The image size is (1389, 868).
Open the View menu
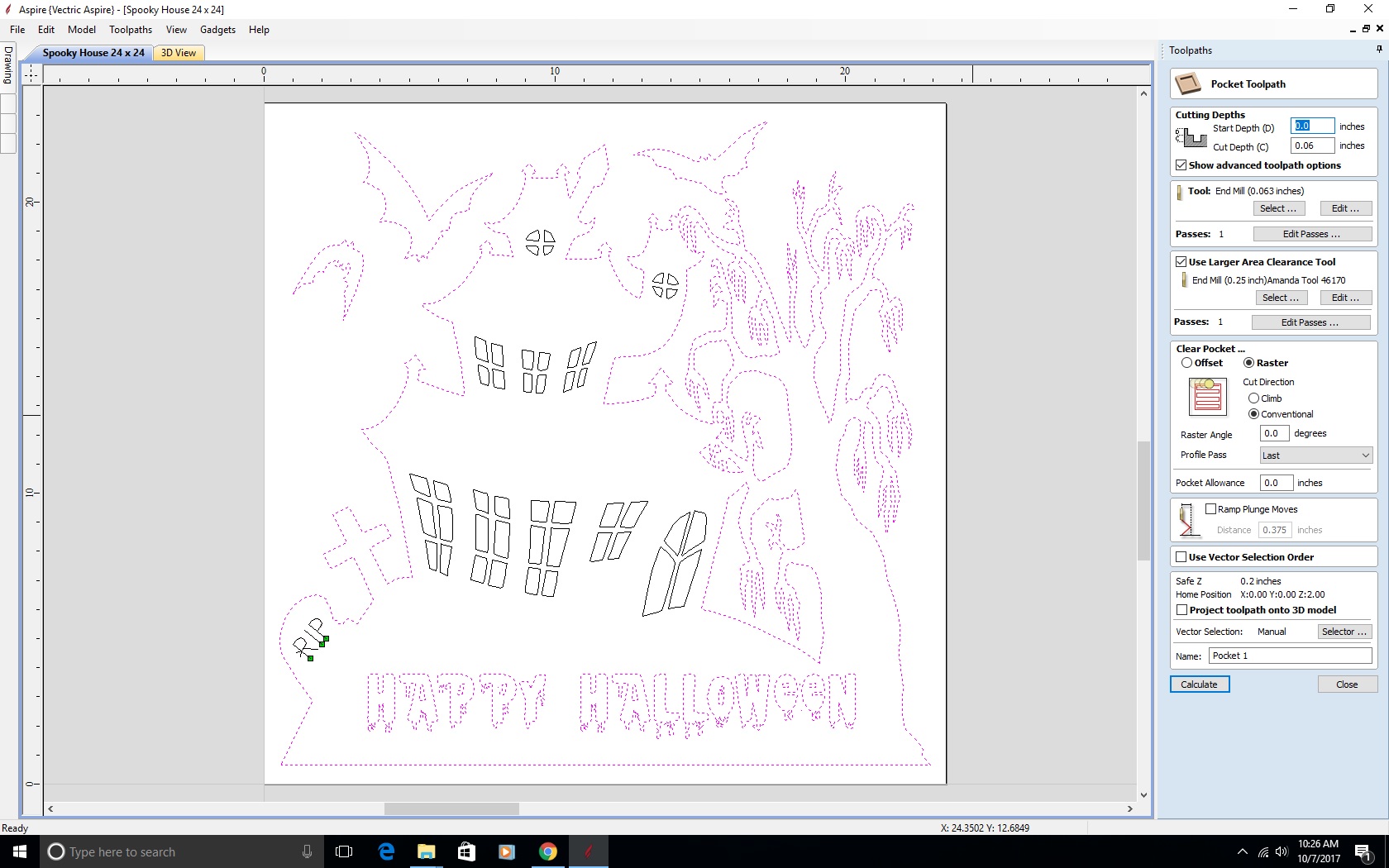pos(176,30)
